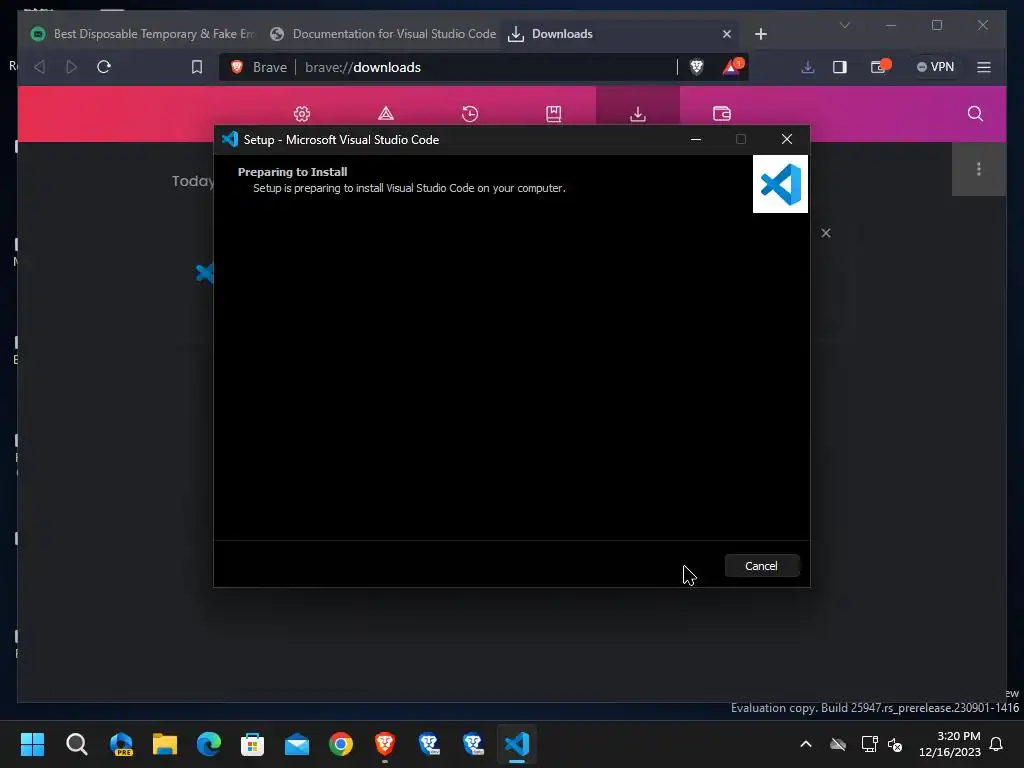Open Brave Rewards triangle icon
Viewport: 1024px width, 768px height.
tap(731, 67)
